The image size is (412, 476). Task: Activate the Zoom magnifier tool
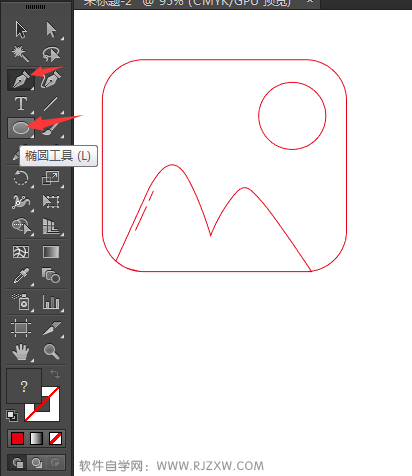pyautogui.click(x=51, y=352)
